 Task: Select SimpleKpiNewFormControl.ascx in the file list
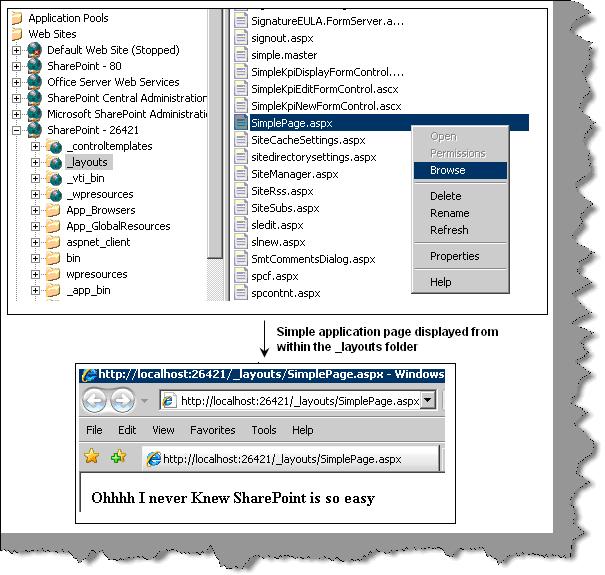[326, 106]
